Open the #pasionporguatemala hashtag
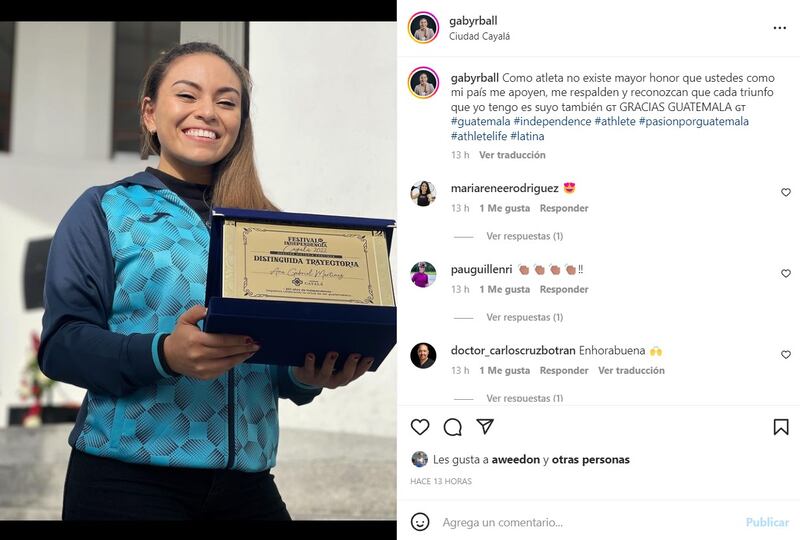This screenshot has height=540, width=800. (x=693, y=121)
